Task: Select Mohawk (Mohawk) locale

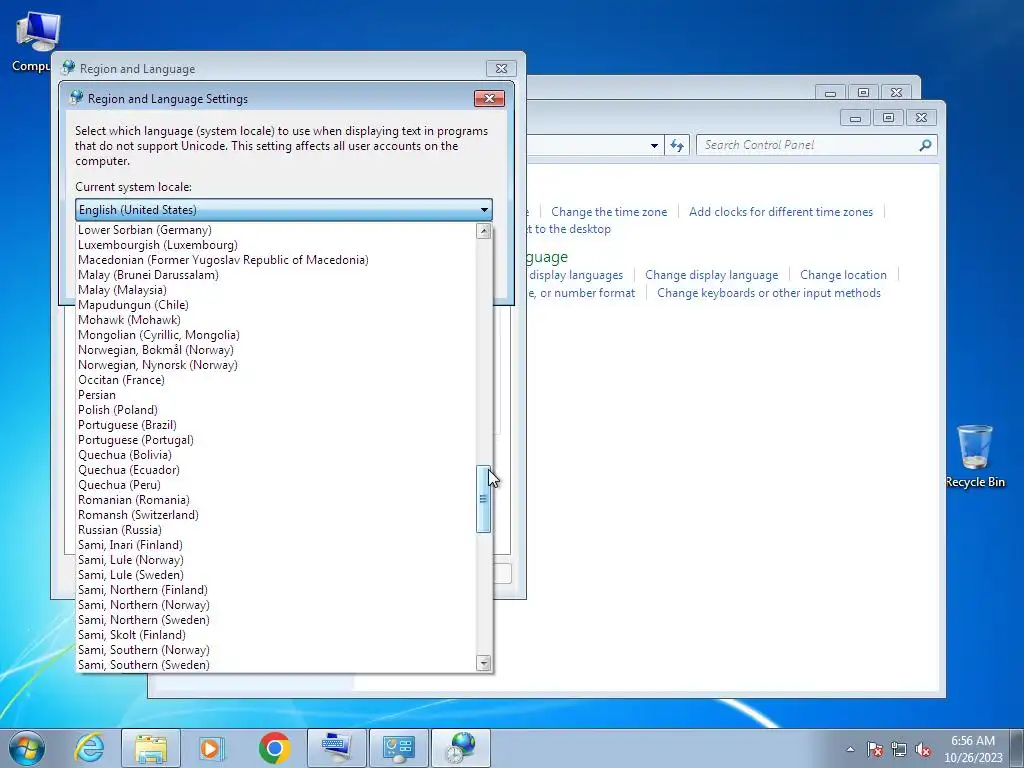Action: click(x=276, y=320)
